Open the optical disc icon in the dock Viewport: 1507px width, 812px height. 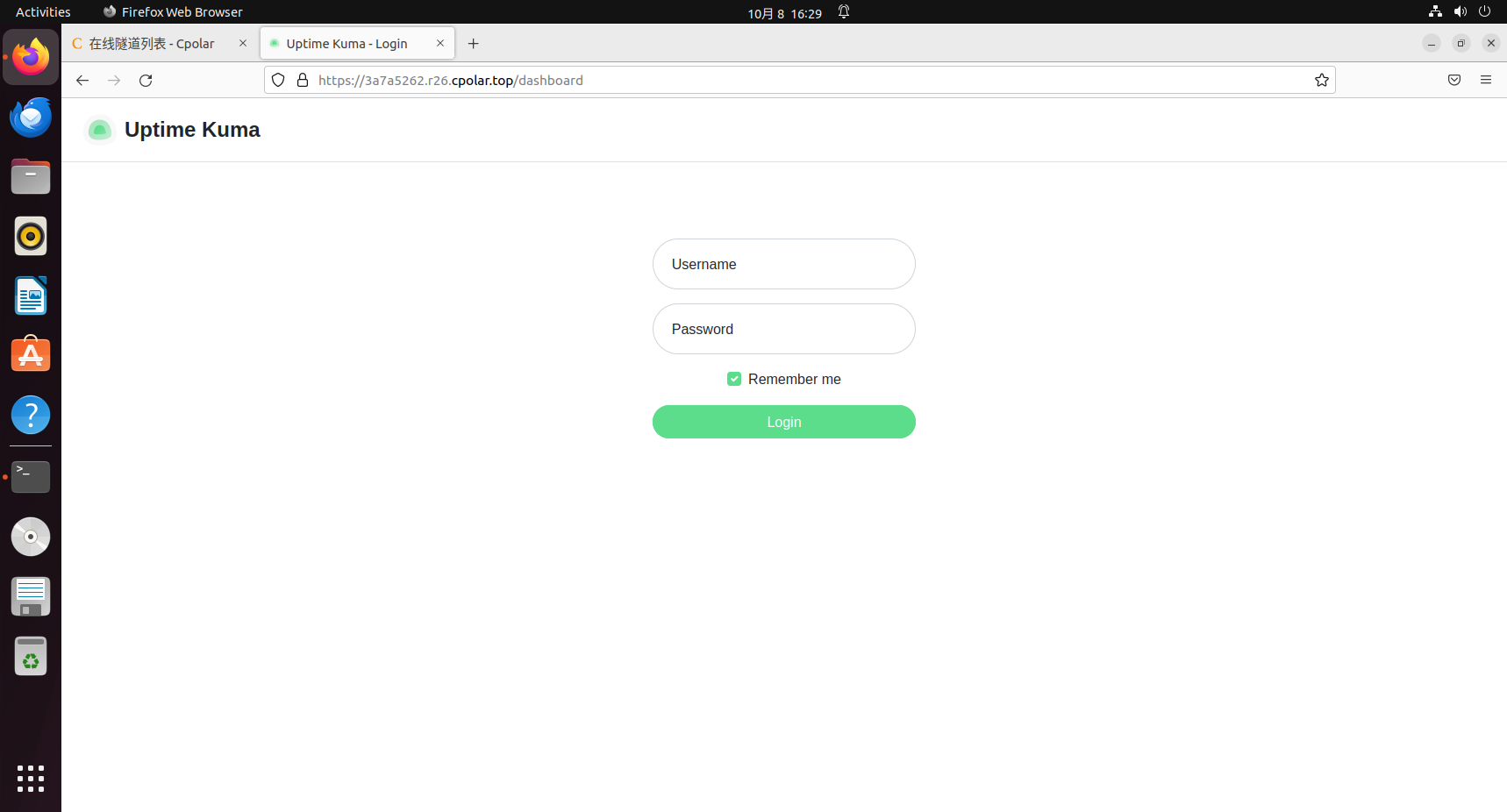click(31, 537)
